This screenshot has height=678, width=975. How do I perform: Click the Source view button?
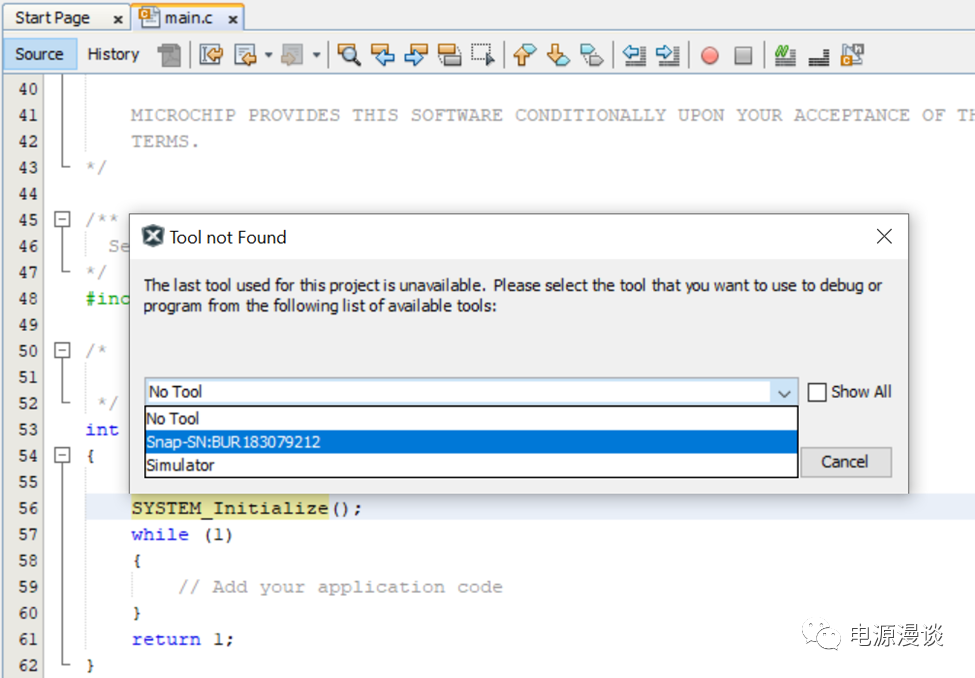[x=39, y=55]
